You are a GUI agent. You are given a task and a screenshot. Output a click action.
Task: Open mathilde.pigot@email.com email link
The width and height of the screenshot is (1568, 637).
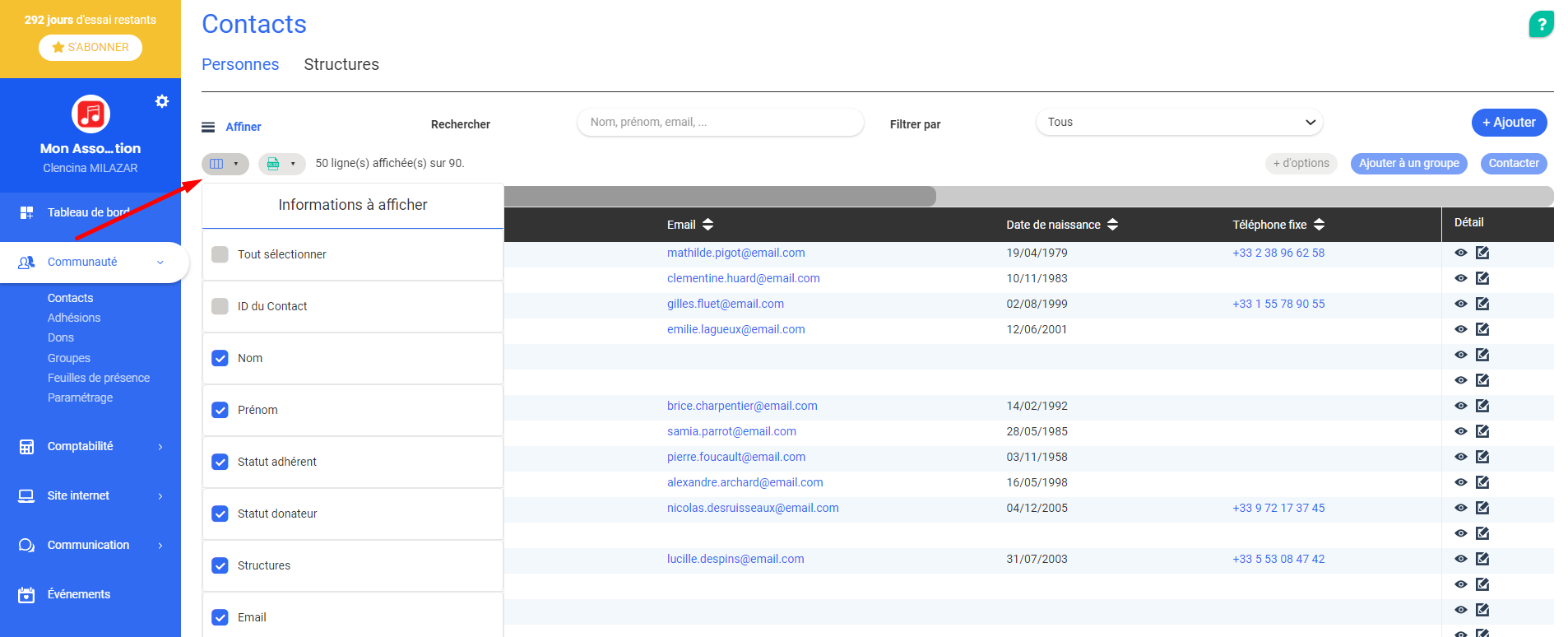735,253
